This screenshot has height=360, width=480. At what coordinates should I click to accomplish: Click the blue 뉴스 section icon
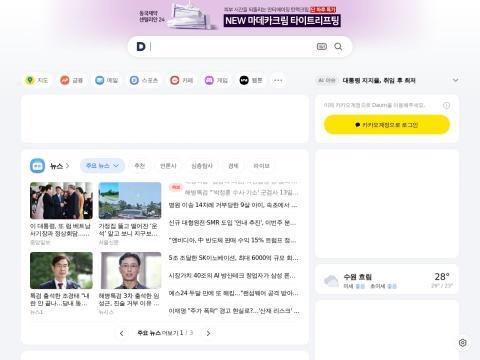(37, 166)
